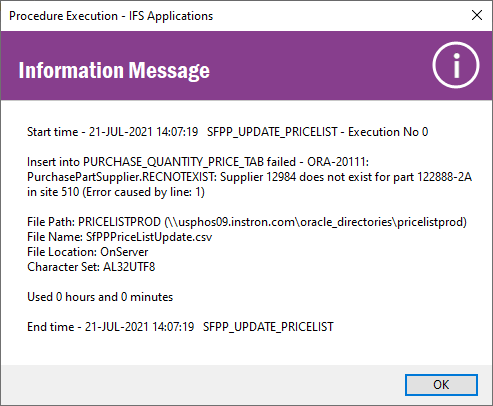Click the Character Set AL32UTF8 line
Image resolution: width=493 pixels, height=406 pixels.
91,267
